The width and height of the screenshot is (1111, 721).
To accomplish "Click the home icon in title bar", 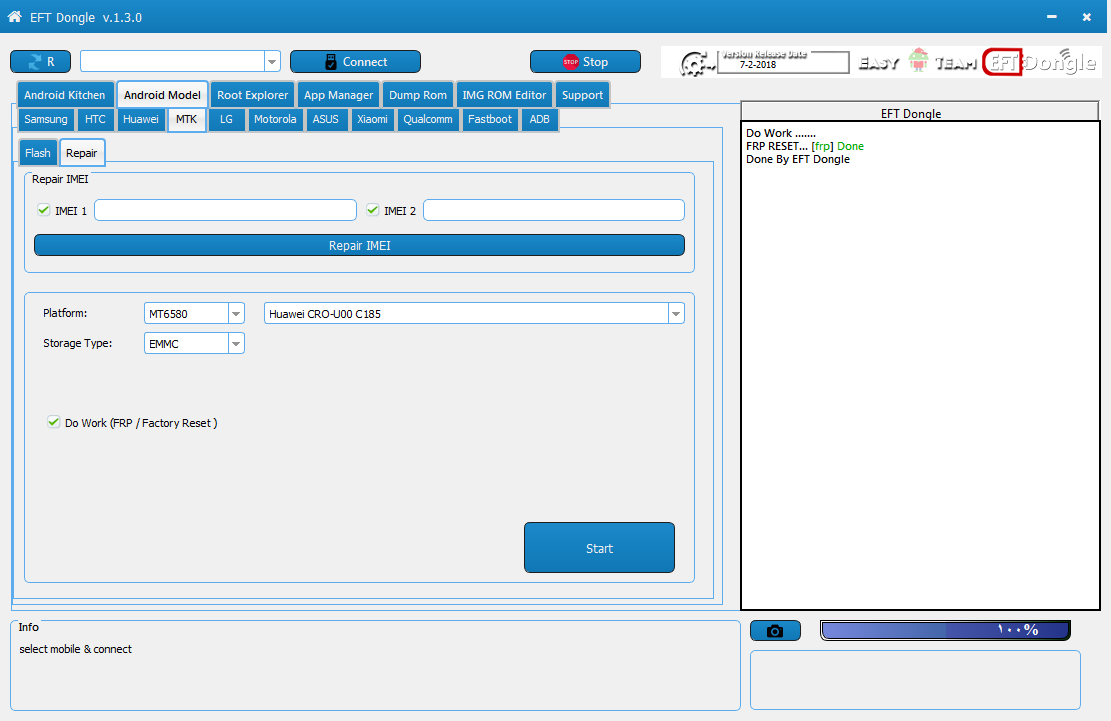I will pos(14,16).
